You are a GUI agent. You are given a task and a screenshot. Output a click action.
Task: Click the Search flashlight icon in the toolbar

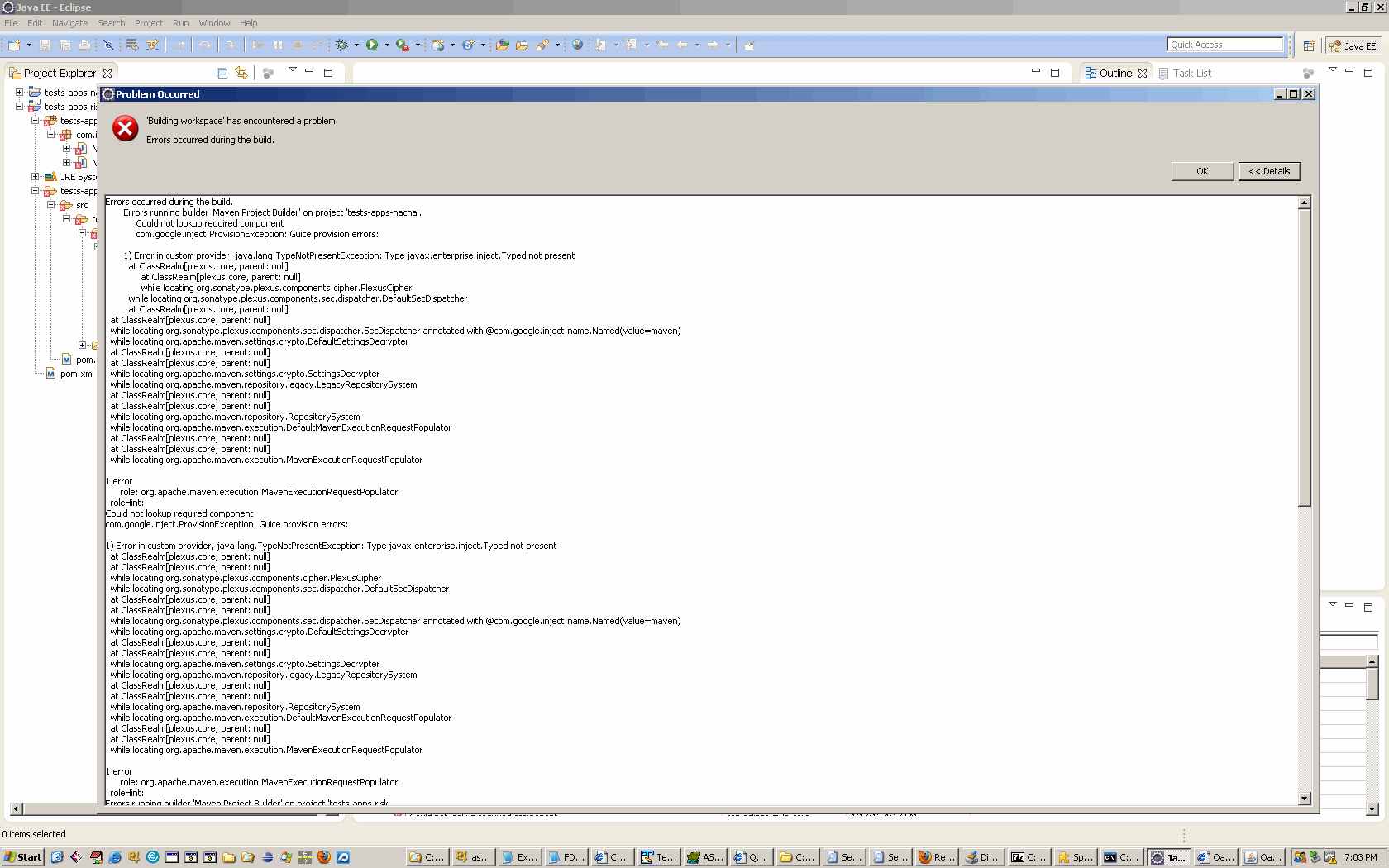pyautogui.click(x=542, y=45)
